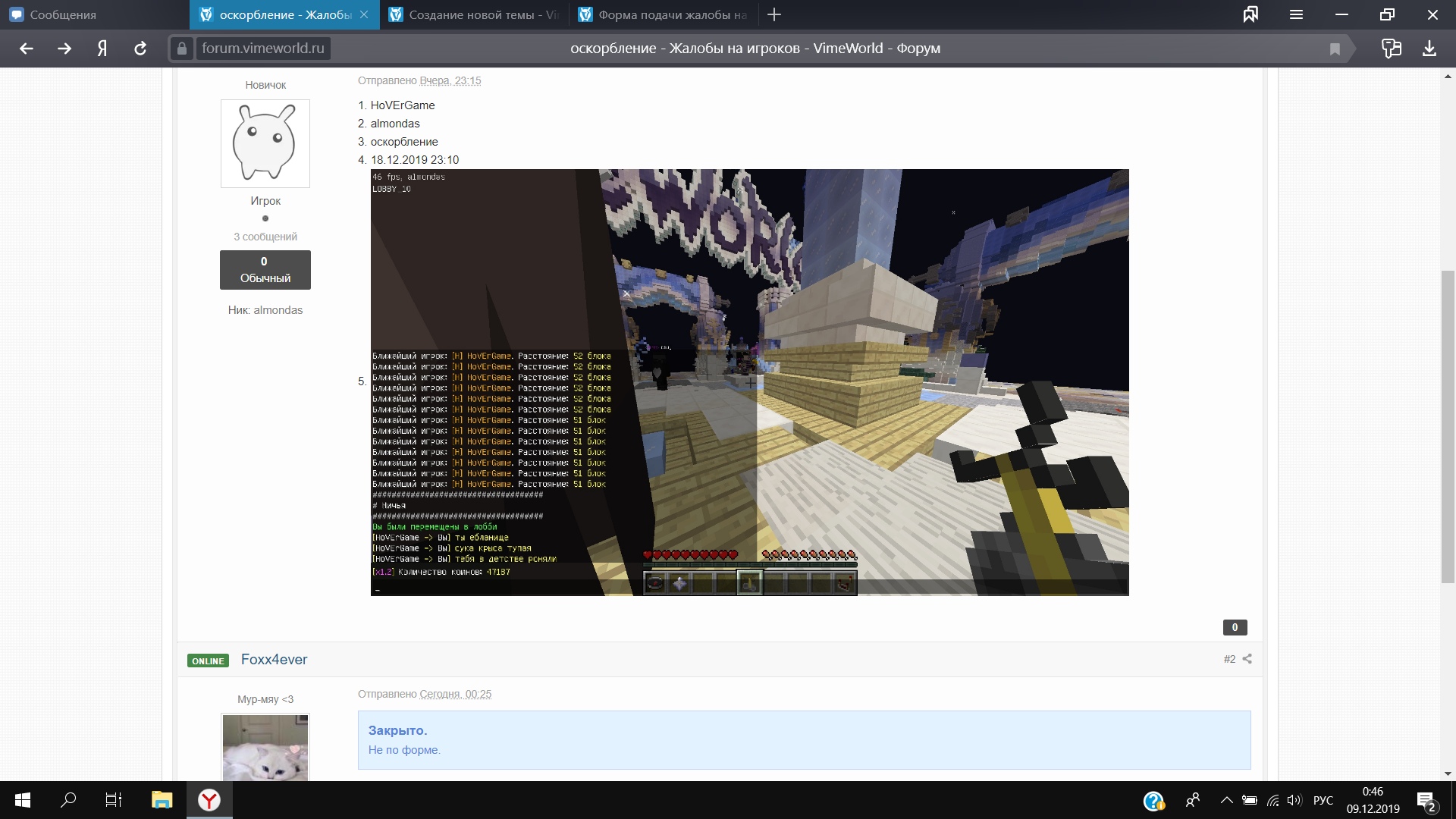Screen dimensions: 1456x819
Task: Open the Wi-Fi network tray icon
Action: click(1273, 800)
